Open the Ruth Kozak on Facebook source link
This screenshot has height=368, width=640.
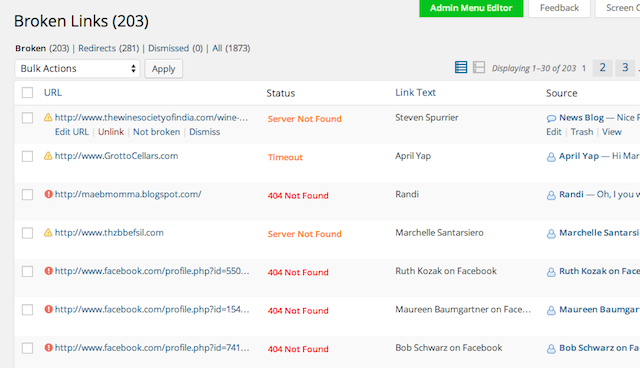[600, 271]
